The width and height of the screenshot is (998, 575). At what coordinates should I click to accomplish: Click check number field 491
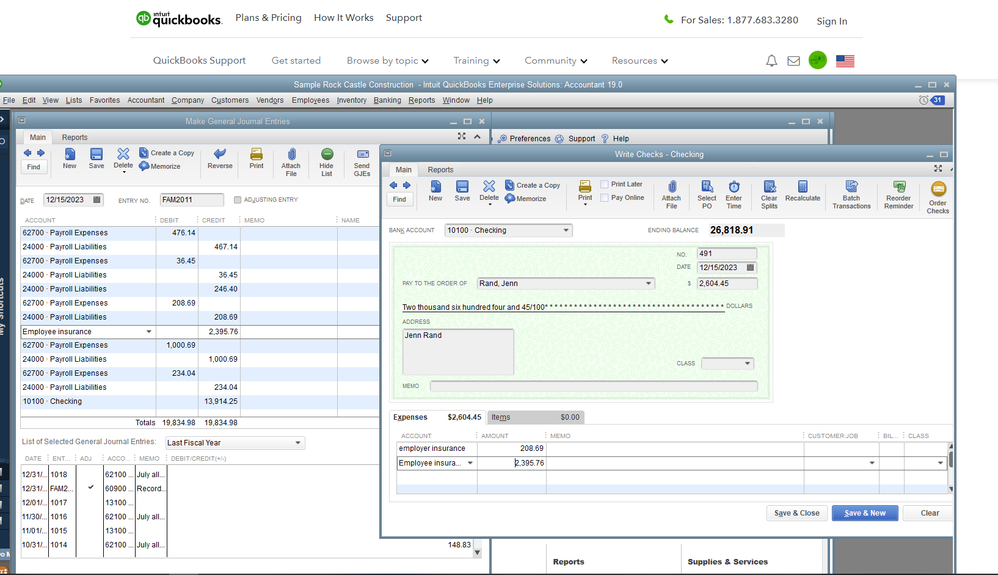[727, 254]
